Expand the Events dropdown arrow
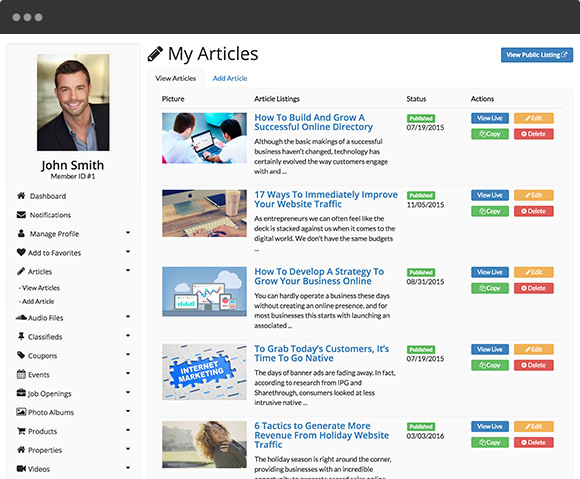 point(128,373)
